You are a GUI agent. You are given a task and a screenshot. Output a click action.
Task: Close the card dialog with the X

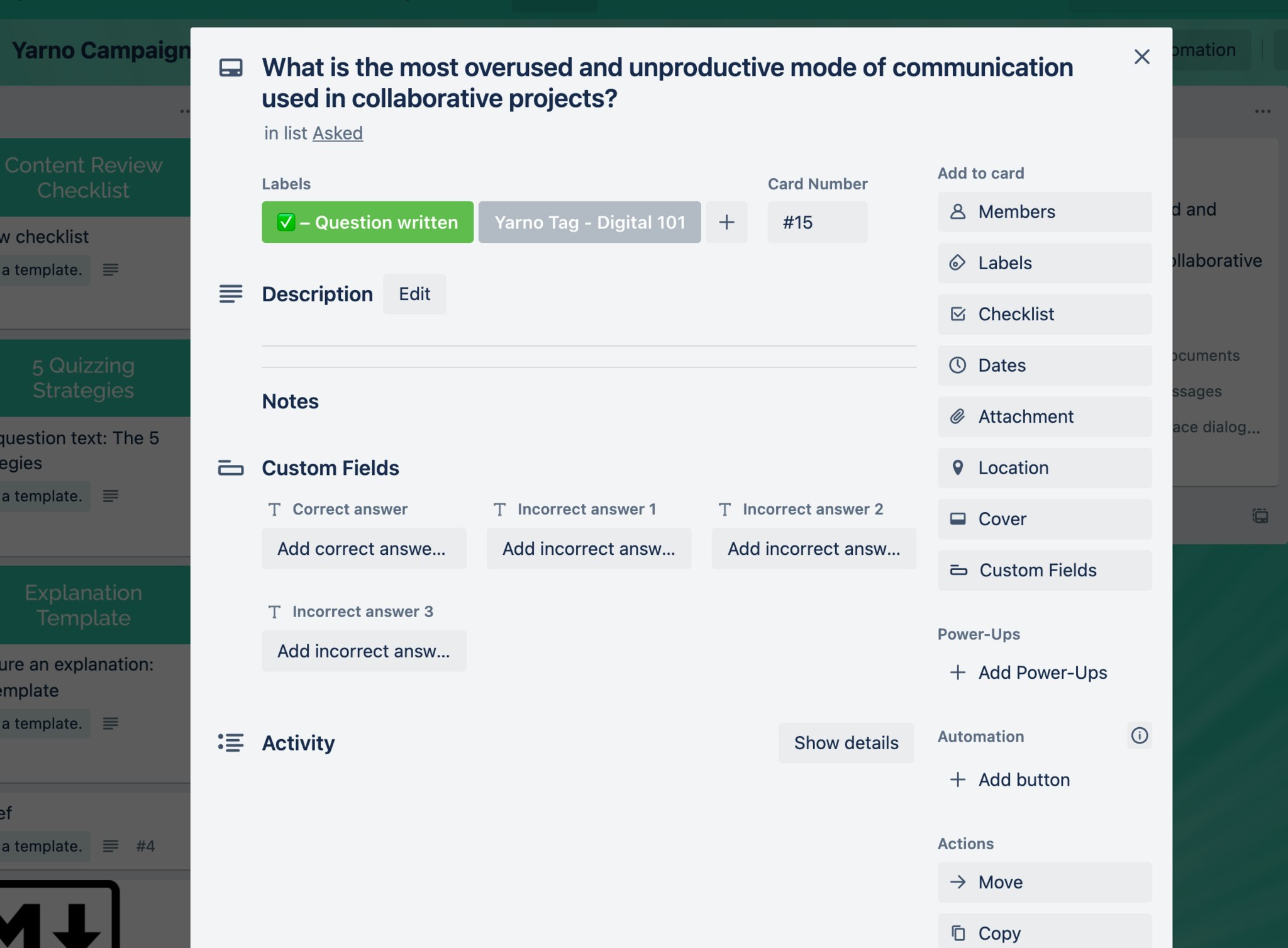pos(1141,57)
